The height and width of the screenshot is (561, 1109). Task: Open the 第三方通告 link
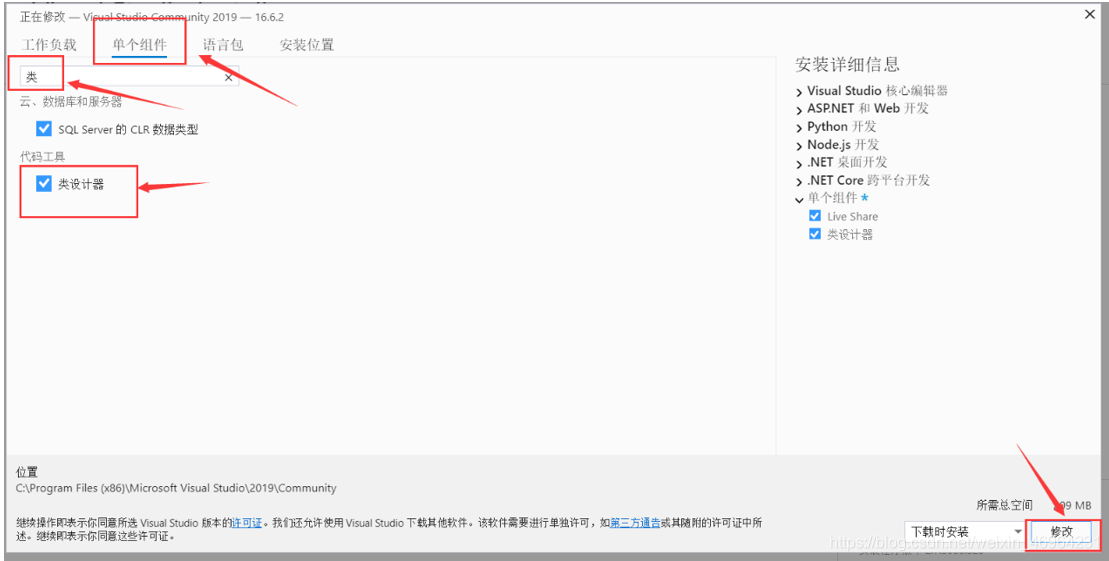point(635,523)
